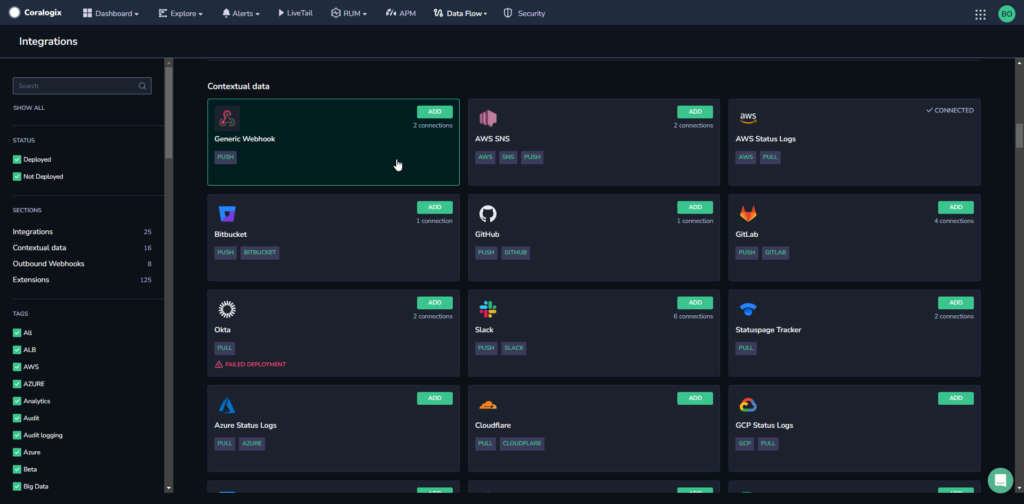Click the GCP Status Logs icon
The width and height of the screenshot is (1024, 504).
click(748, 405)
